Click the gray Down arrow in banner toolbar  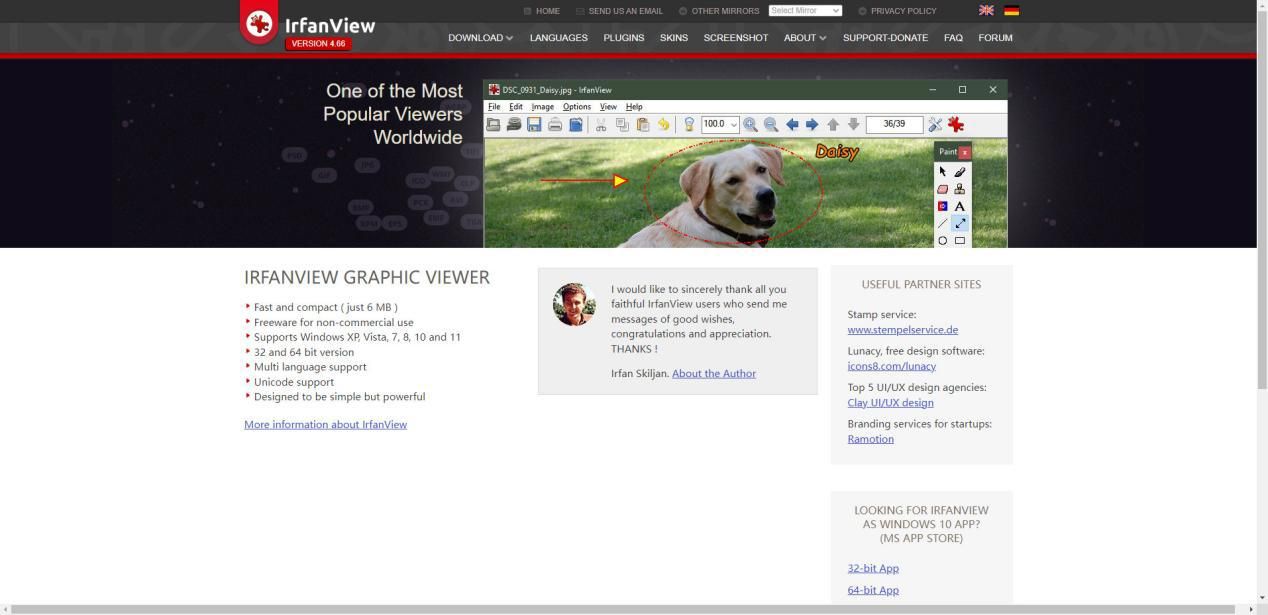point(853,125)
